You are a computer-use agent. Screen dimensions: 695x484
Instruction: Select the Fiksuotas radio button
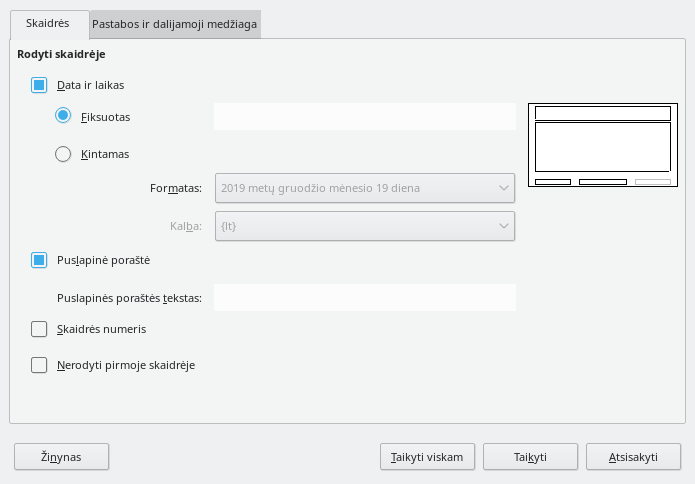(x=63, y=116)
